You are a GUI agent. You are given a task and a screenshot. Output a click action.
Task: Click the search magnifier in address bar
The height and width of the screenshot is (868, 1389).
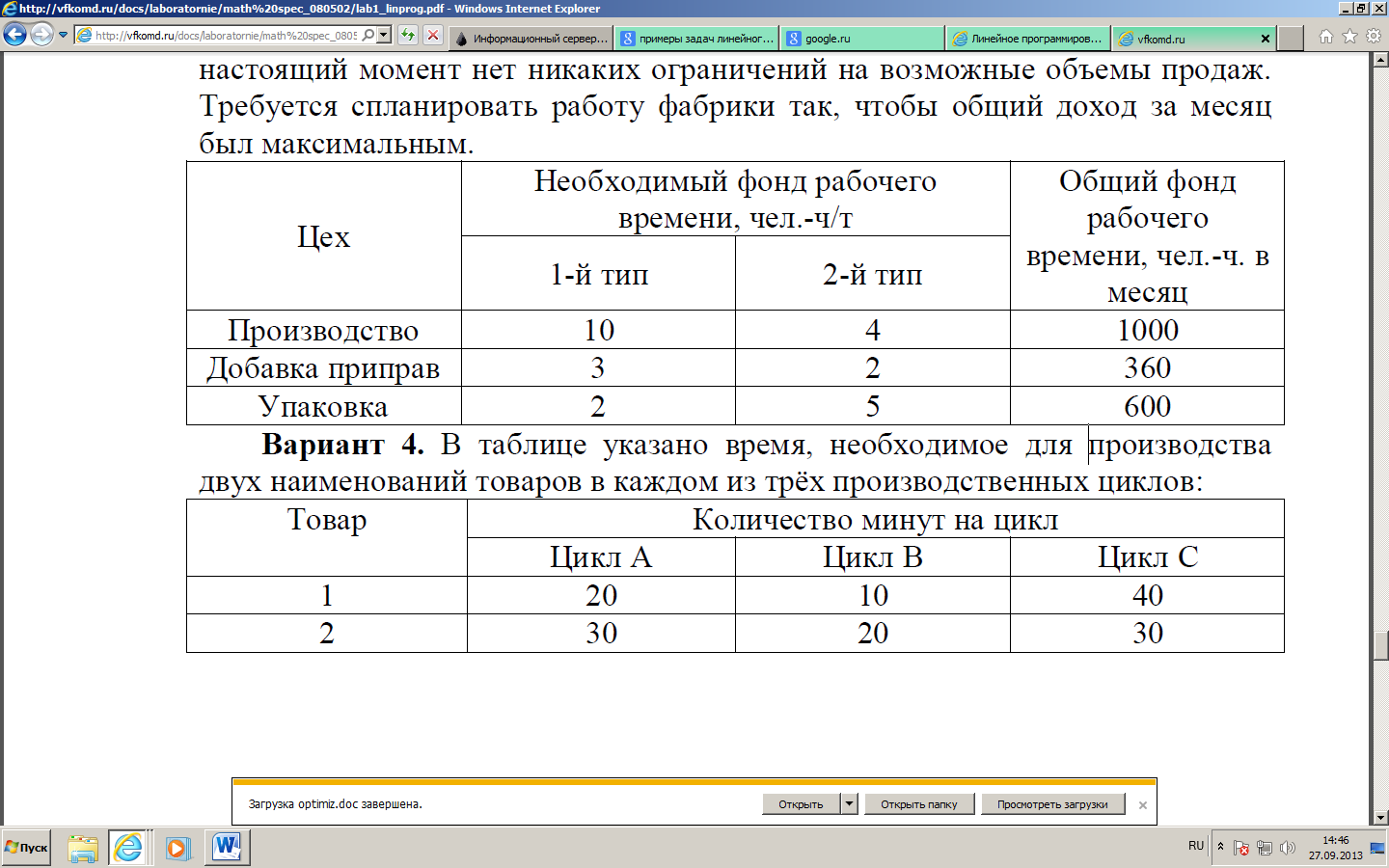pyautogui.click(x=368, y=36)
